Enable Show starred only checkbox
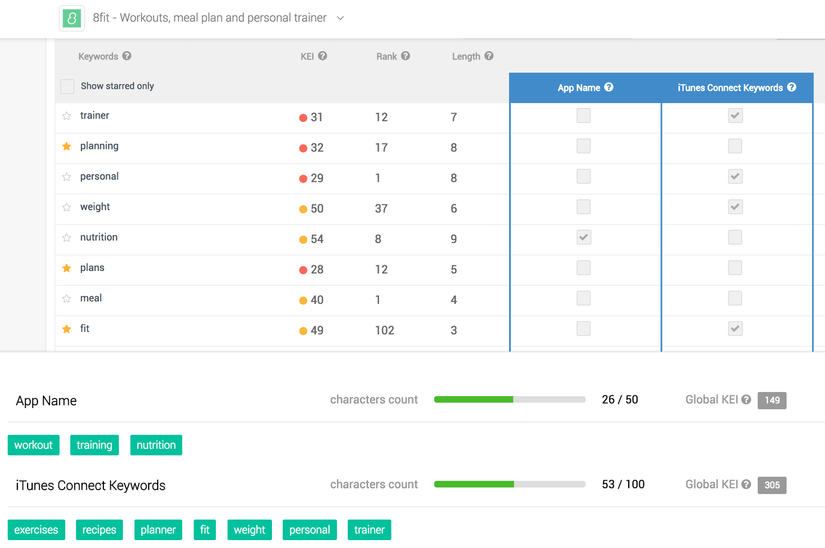825x548 pixels. click(67, 87)
